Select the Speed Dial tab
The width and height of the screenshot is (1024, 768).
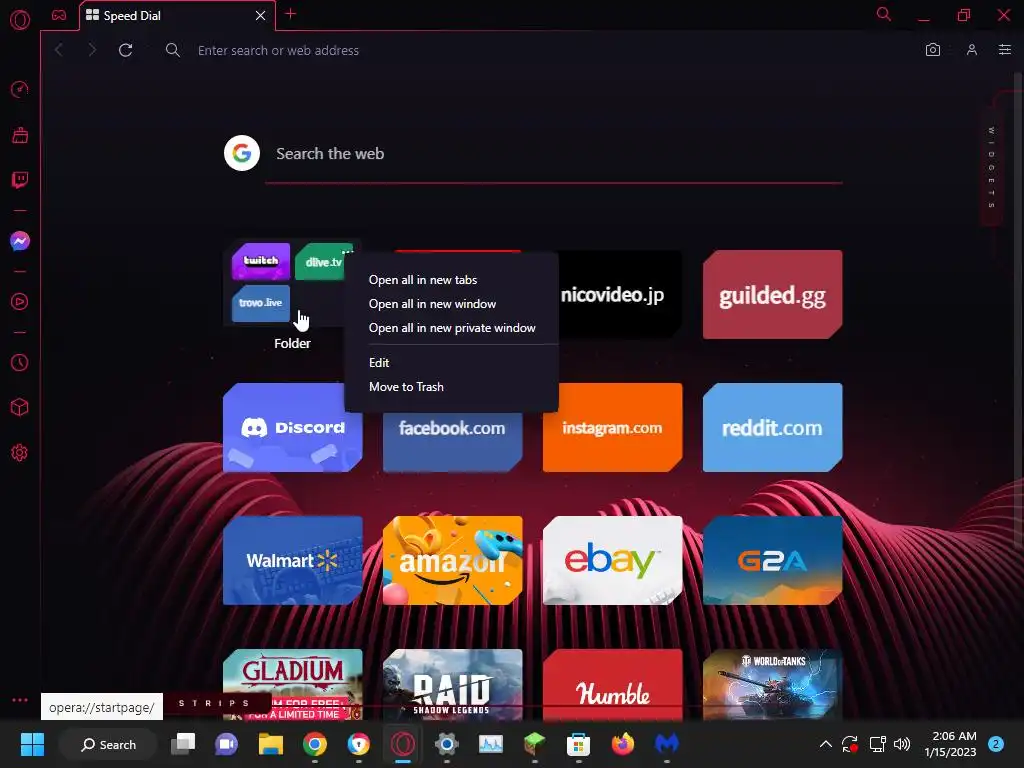(x=177, y=16)
